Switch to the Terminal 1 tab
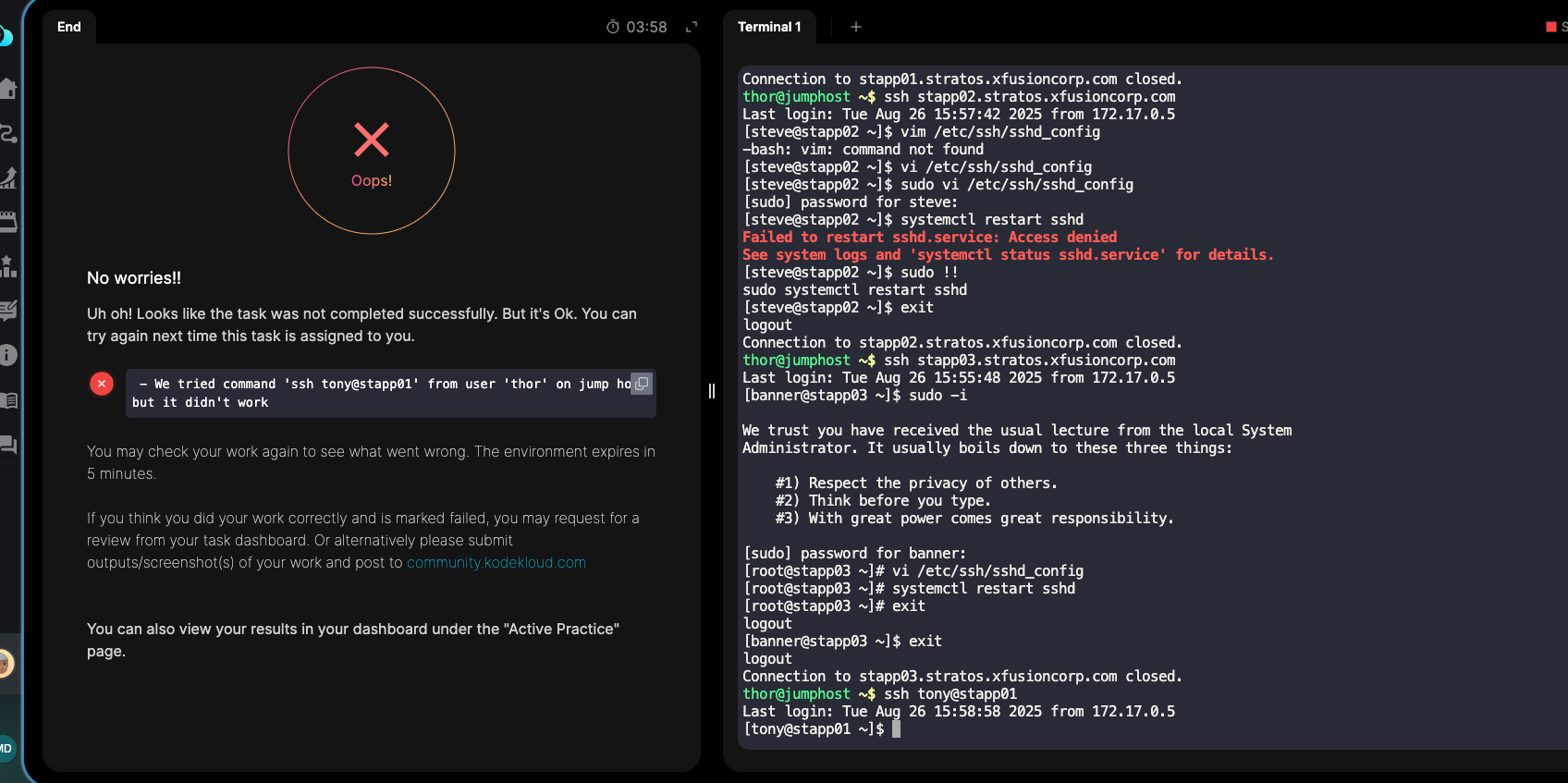This screenshot has width=1568, height=783. (769, 27)
